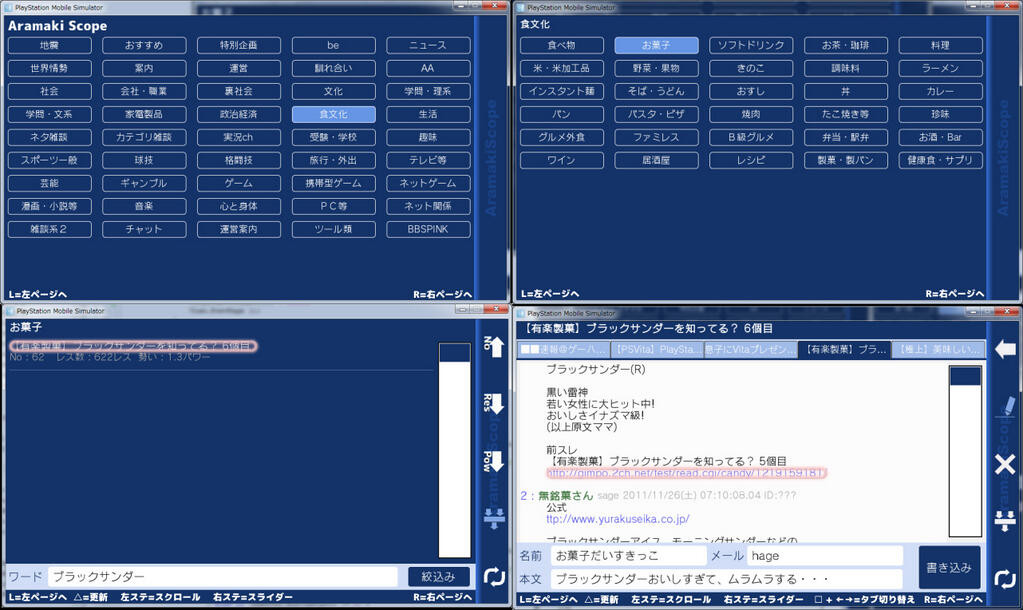The width and height of the screenshot is (1023, 610).
Task: Click the 絞込み filter button
Action: pos(439,577)
